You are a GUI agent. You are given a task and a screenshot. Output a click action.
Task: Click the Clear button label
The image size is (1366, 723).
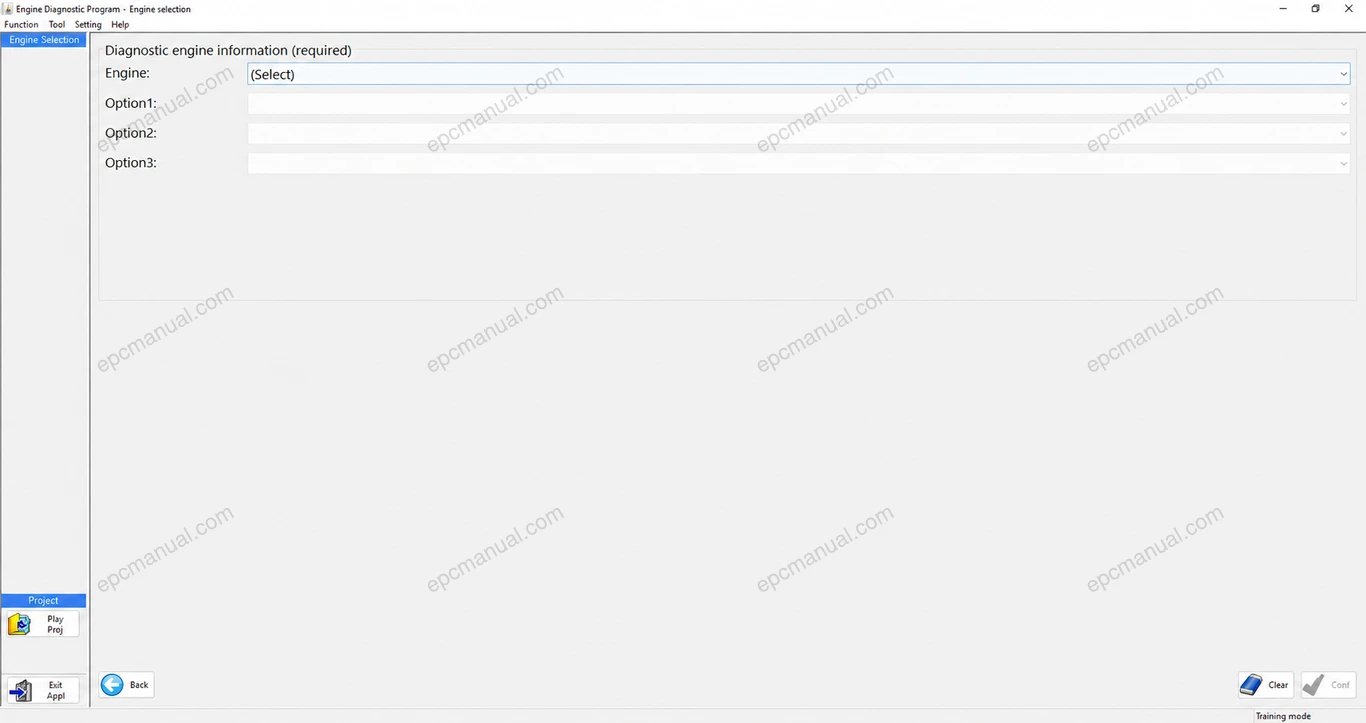click(1278, 685)
